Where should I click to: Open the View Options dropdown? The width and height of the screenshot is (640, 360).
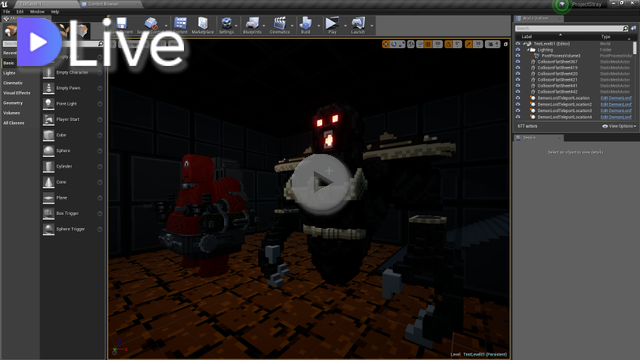point(619,127)
